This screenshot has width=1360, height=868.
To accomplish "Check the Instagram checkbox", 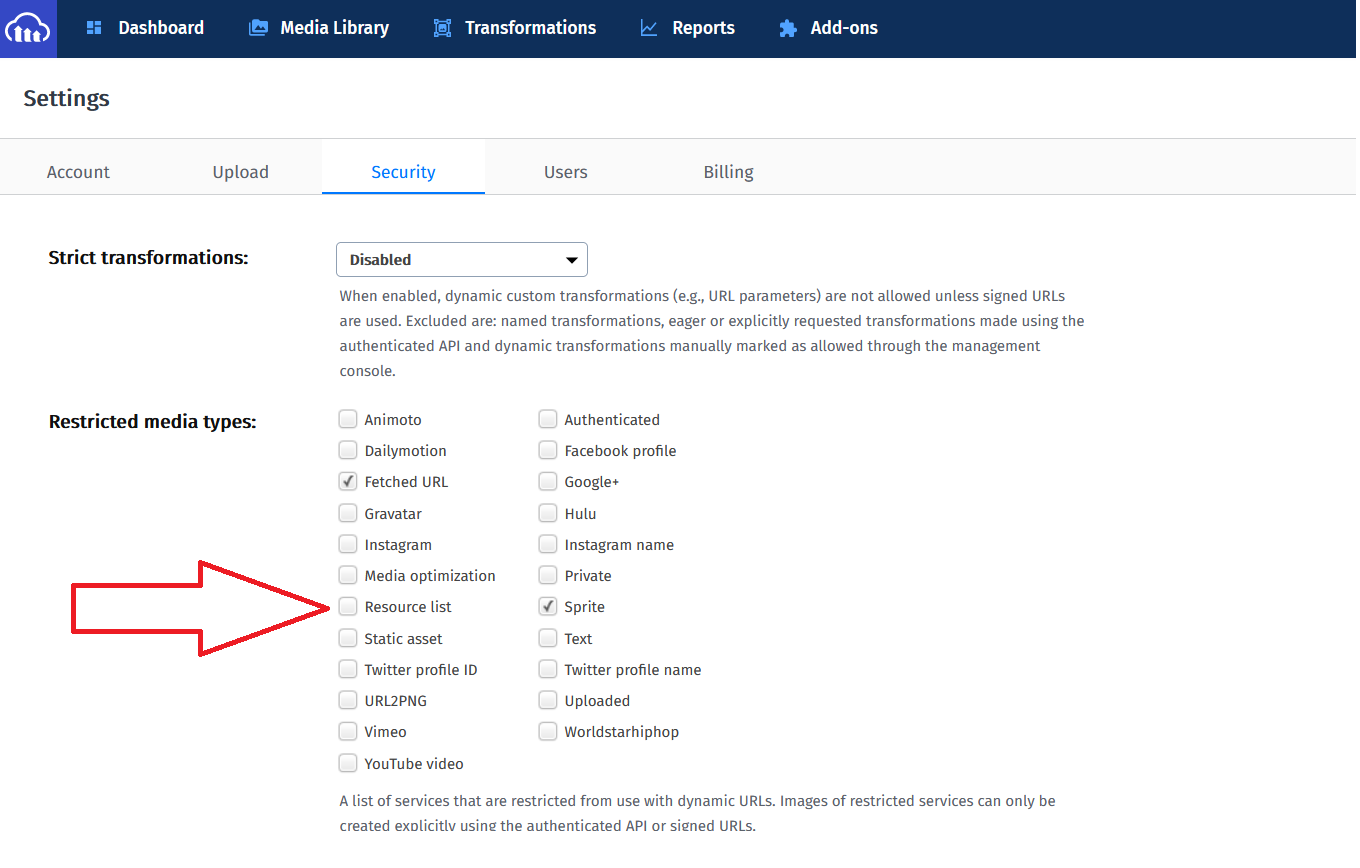I will [x=348, y=544].
